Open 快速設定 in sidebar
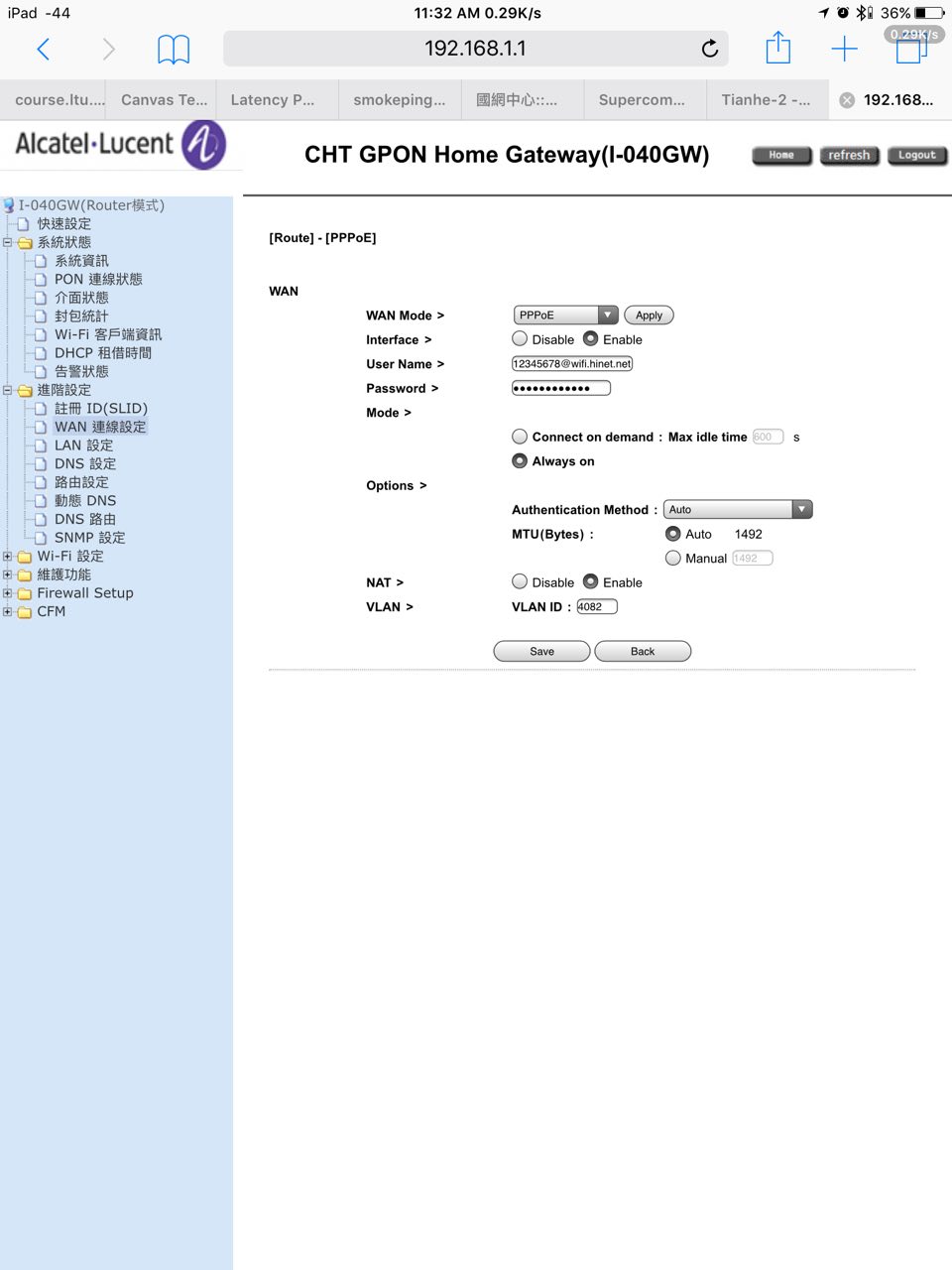Screen dimensions: 952x1270 click(63, 224)
